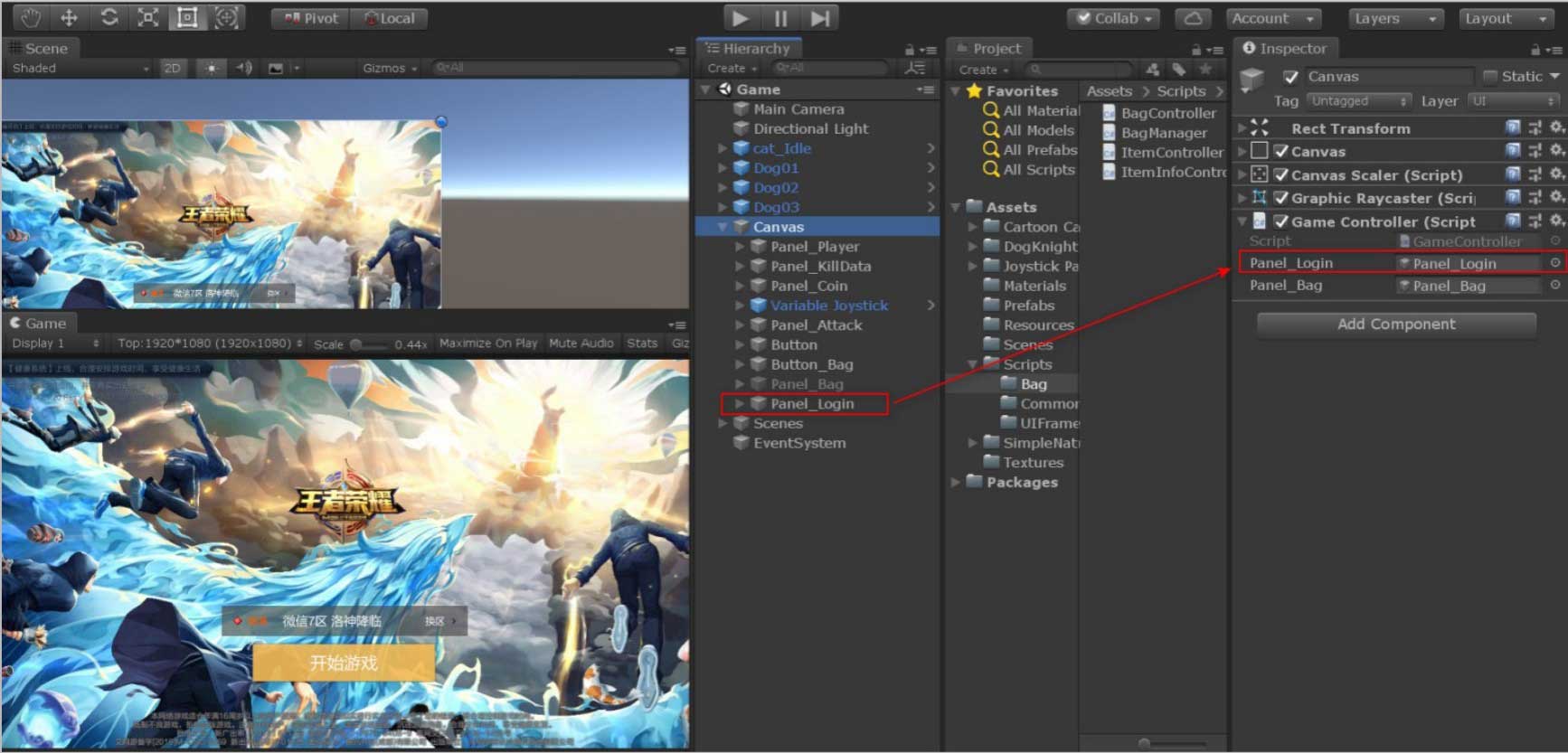Click object picker for Panel_Bag field
This screenshot has height=753, width=1568.
1555,284
